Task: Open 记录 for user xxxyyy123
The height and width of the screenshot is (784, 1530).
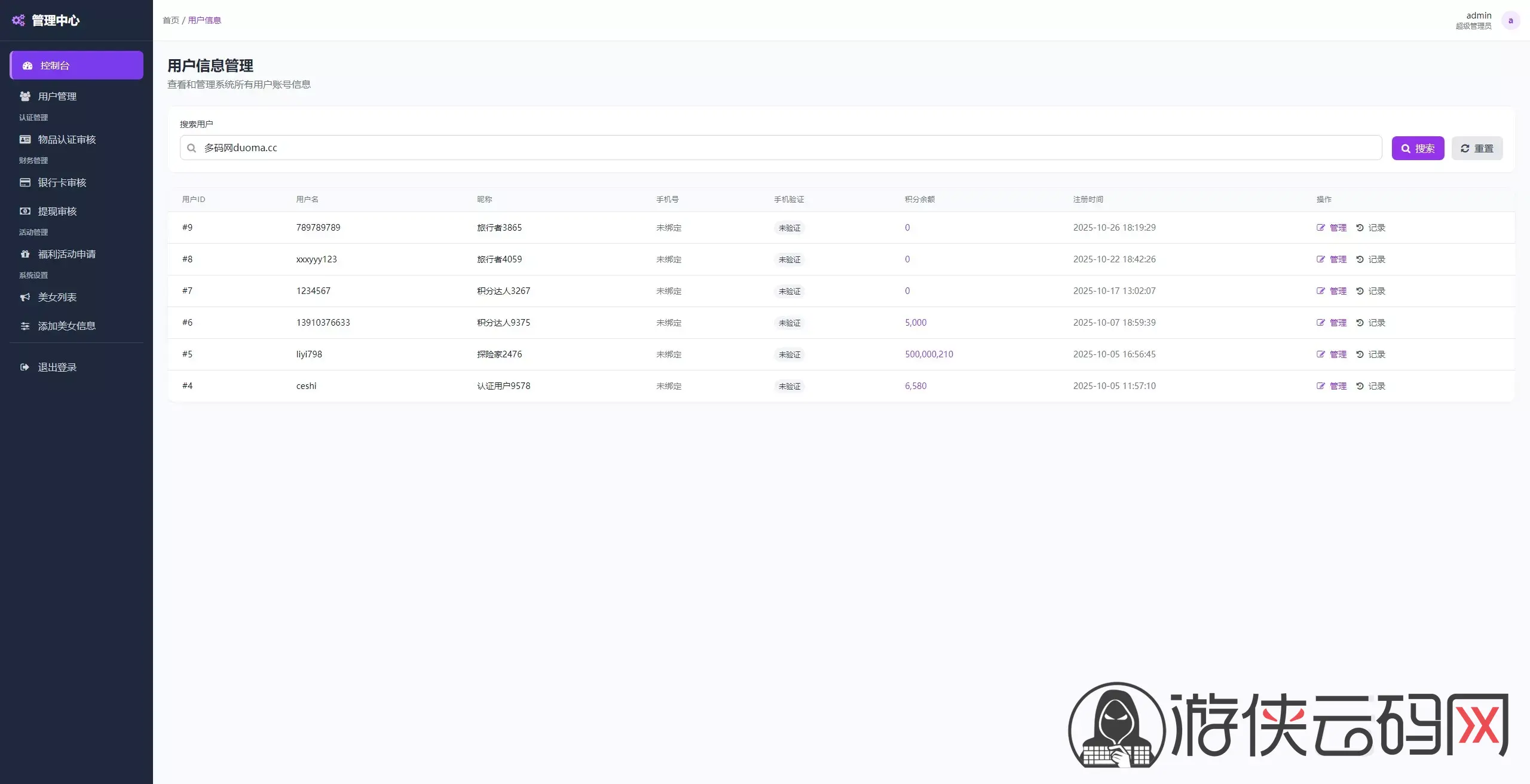Action: point(1376,259)
